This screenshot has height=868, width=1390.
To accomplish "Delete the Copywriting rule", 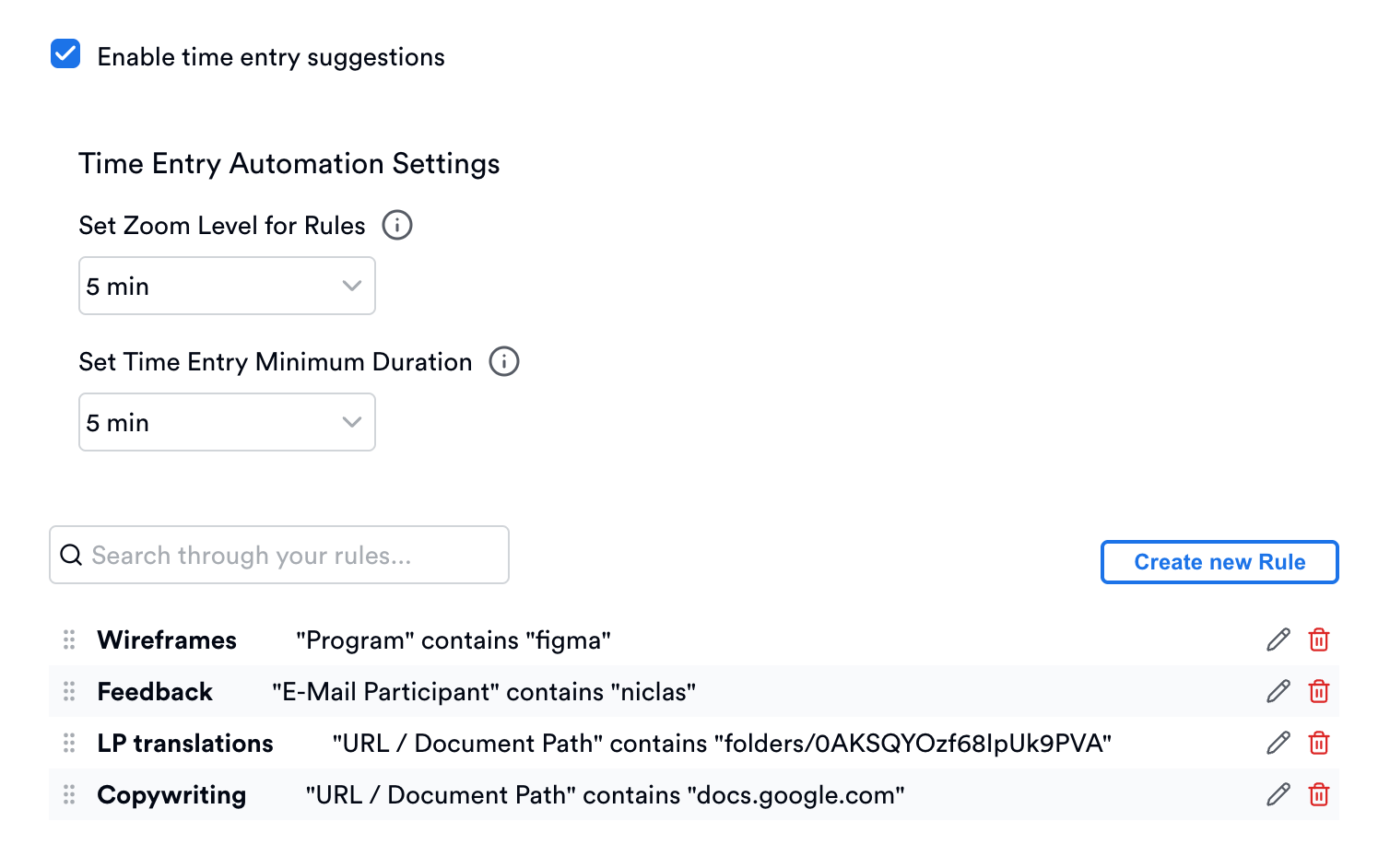I will 1319,794.
